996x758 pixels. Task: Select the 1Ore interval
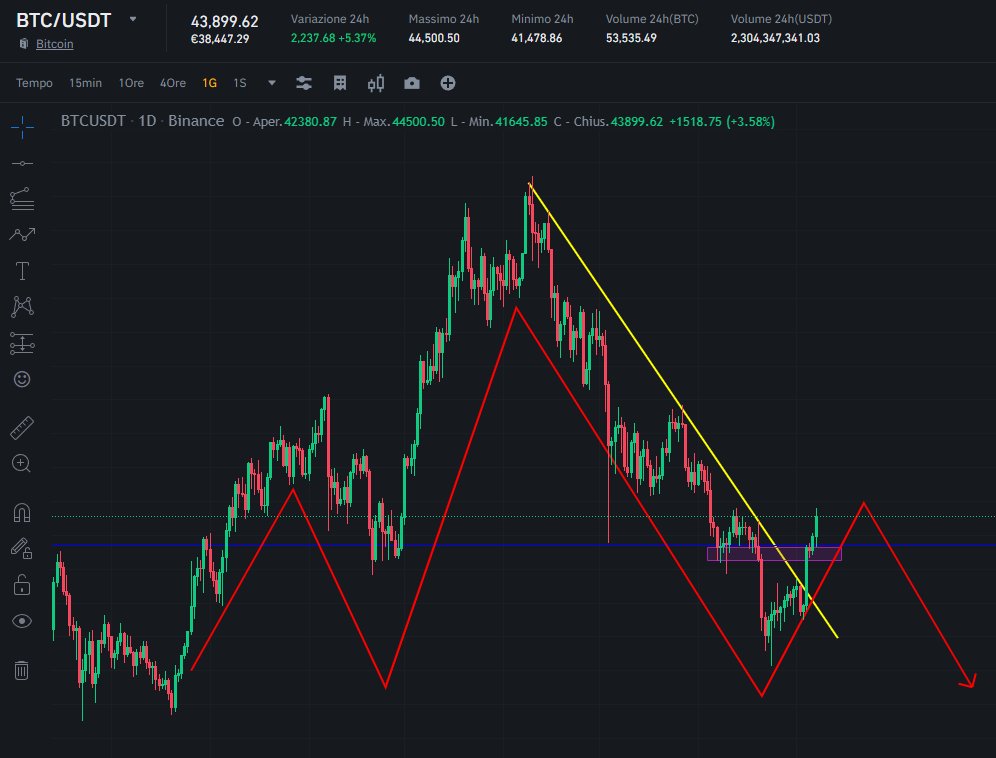point(131,83)
